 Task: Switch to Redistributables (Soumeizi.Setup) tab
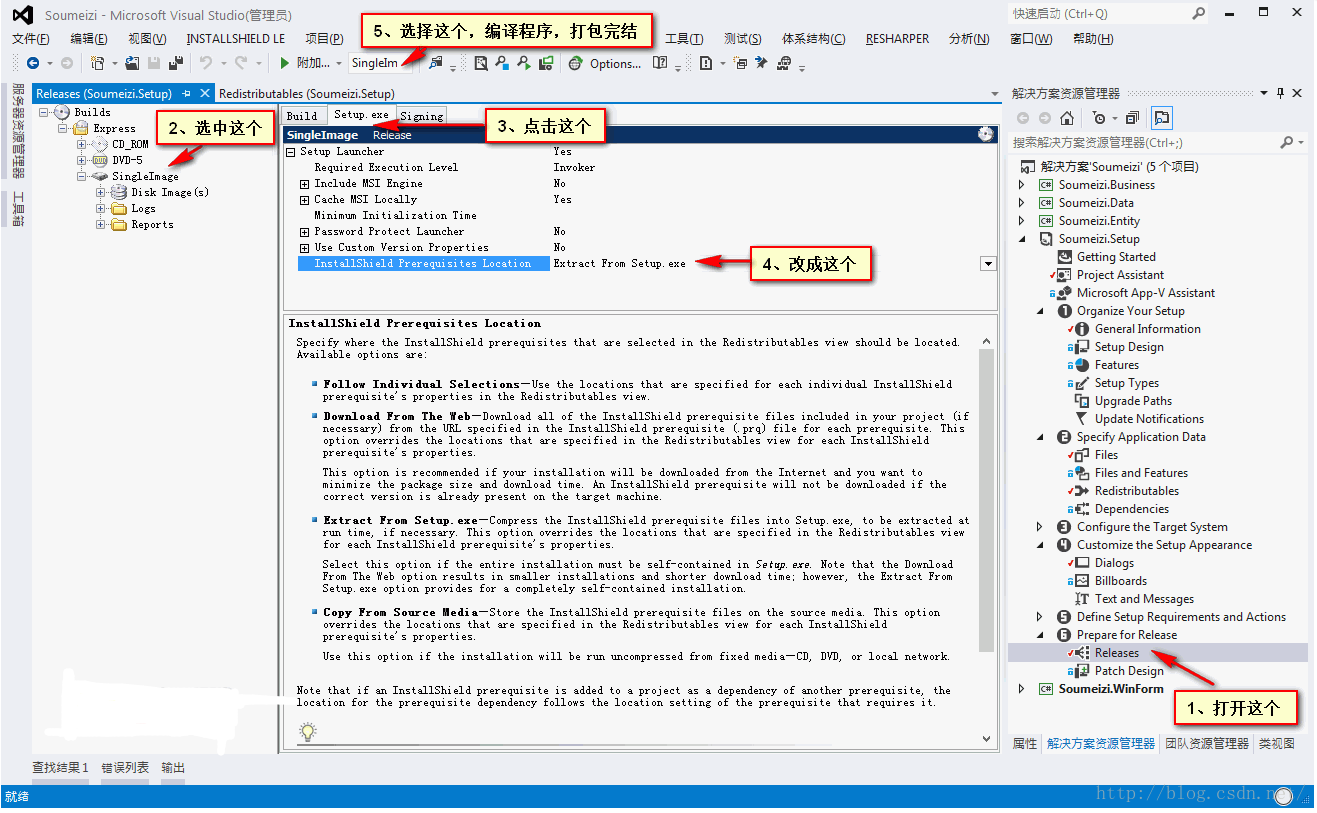pyautogui.click(x=307, y=93)
